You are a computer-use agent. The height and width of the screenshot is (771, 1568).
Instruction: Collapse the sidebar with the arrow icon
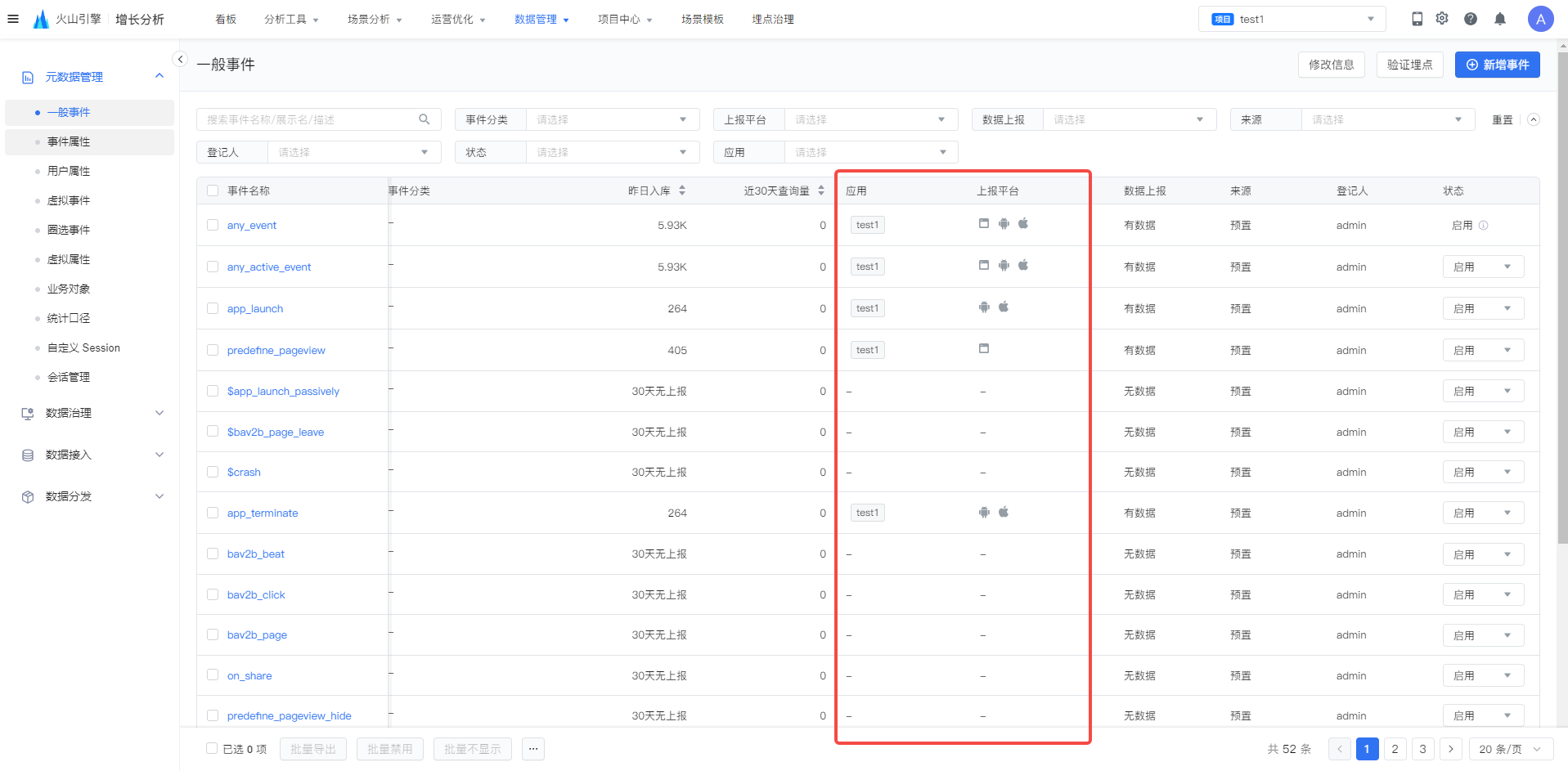(x=181, y=59)
